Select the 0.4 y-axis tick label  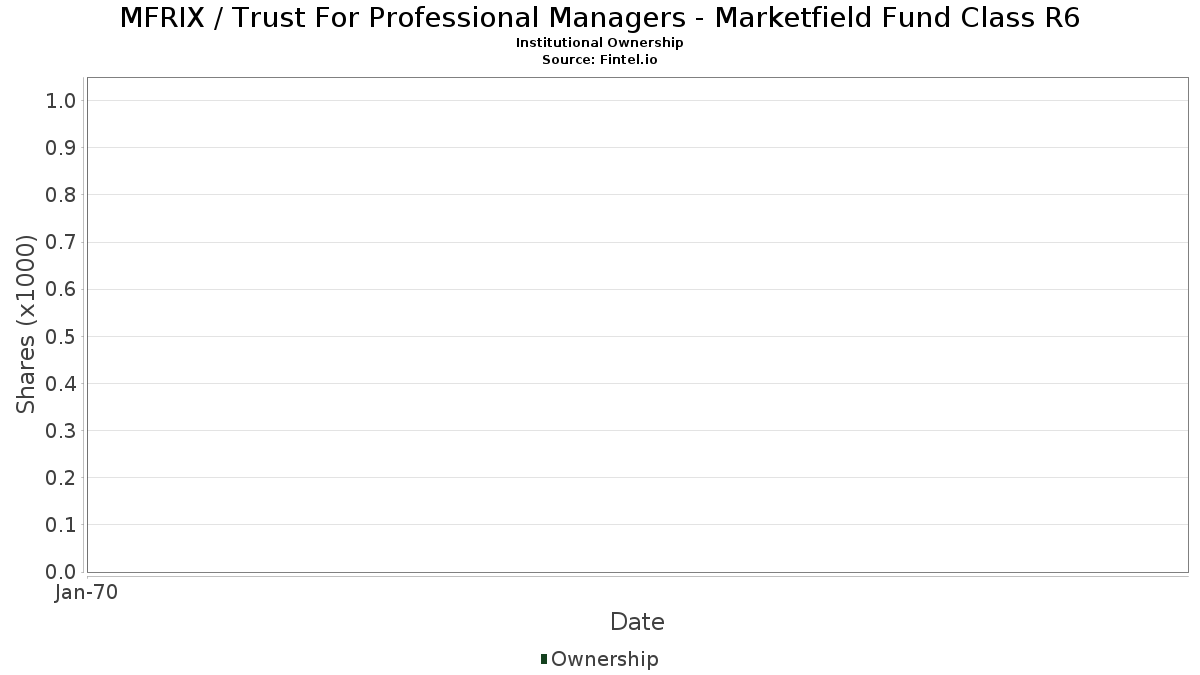[x=61, y=383]
